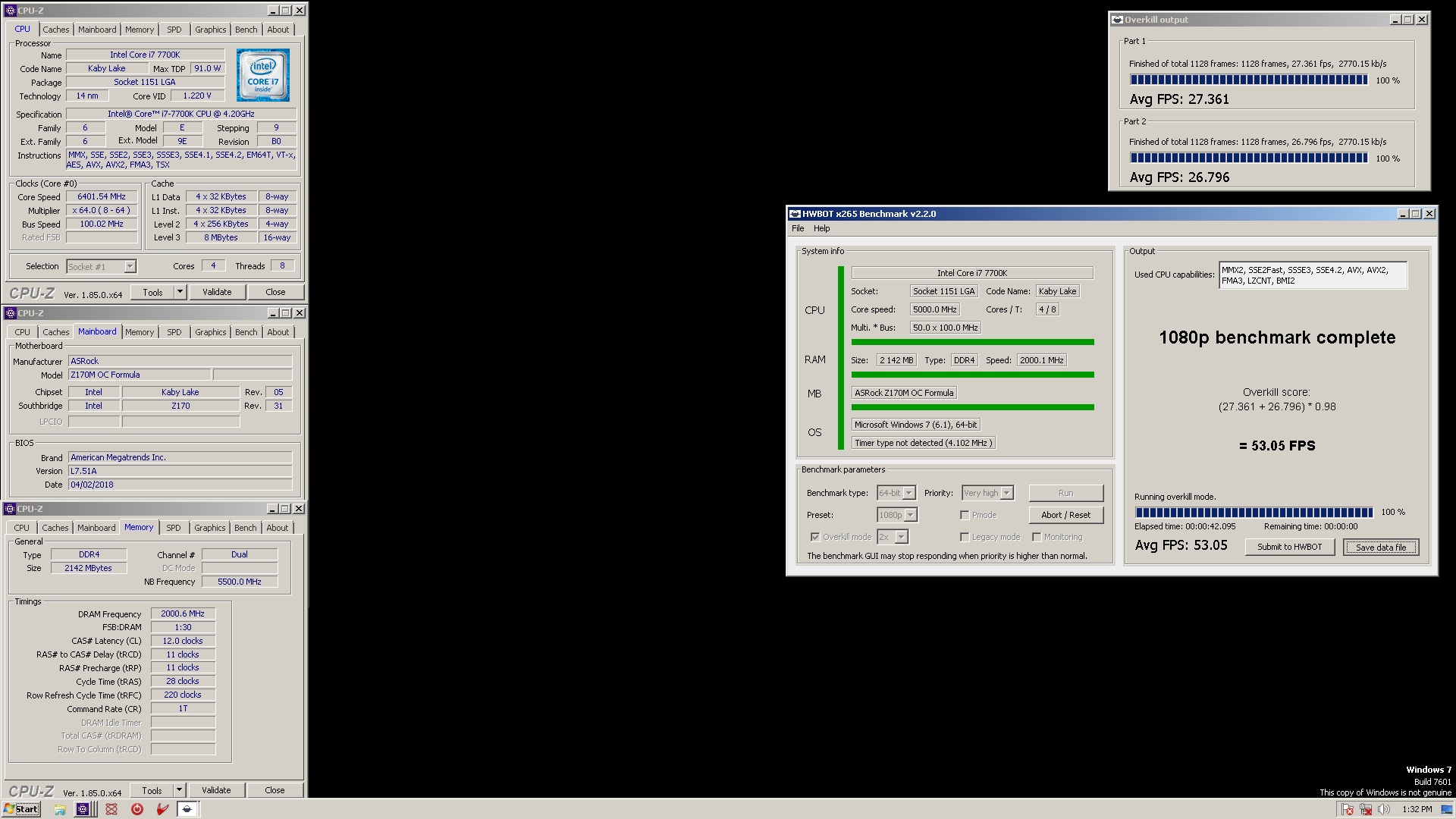This screenshot has height=819, width=1456.
Task: Click Tools button in bottom CPU-Z window
Action: 152,790
